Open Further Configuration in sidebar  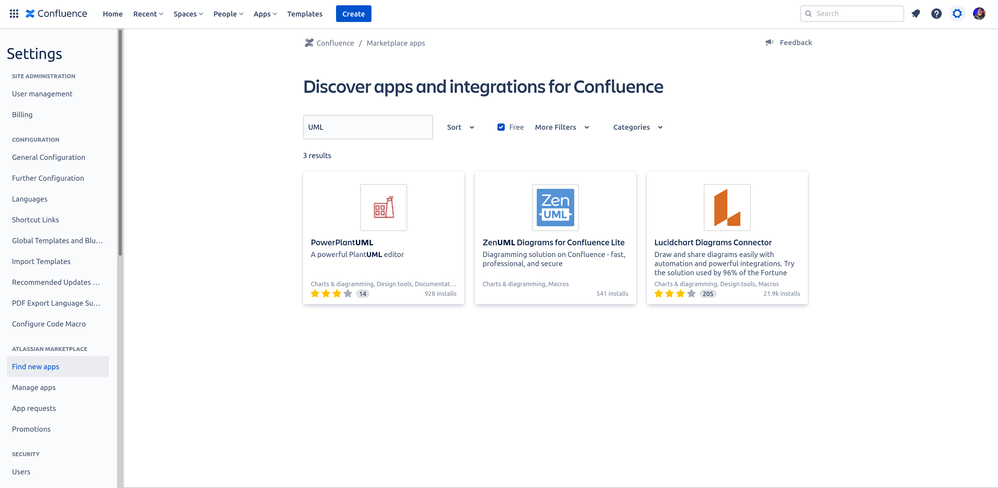48,178
